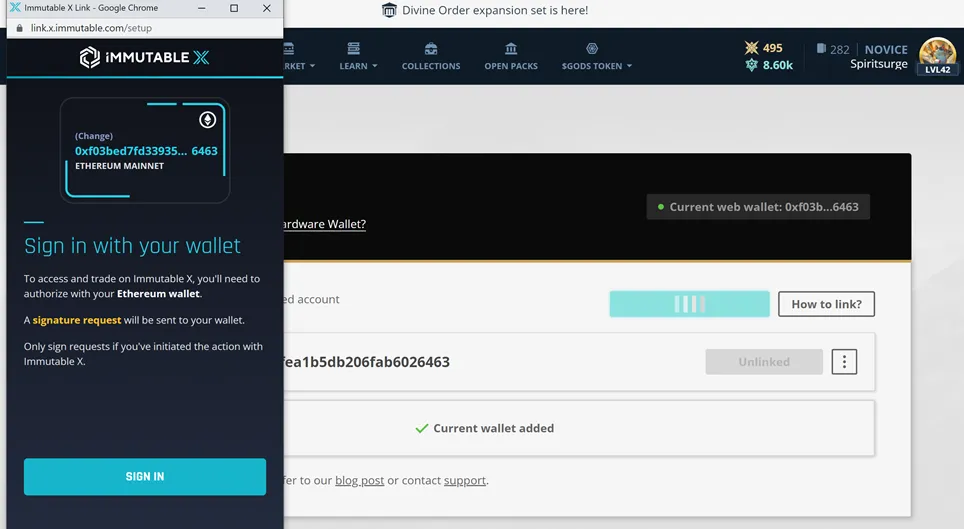Click the Sign in with your wallet heading

click(132, 246)
